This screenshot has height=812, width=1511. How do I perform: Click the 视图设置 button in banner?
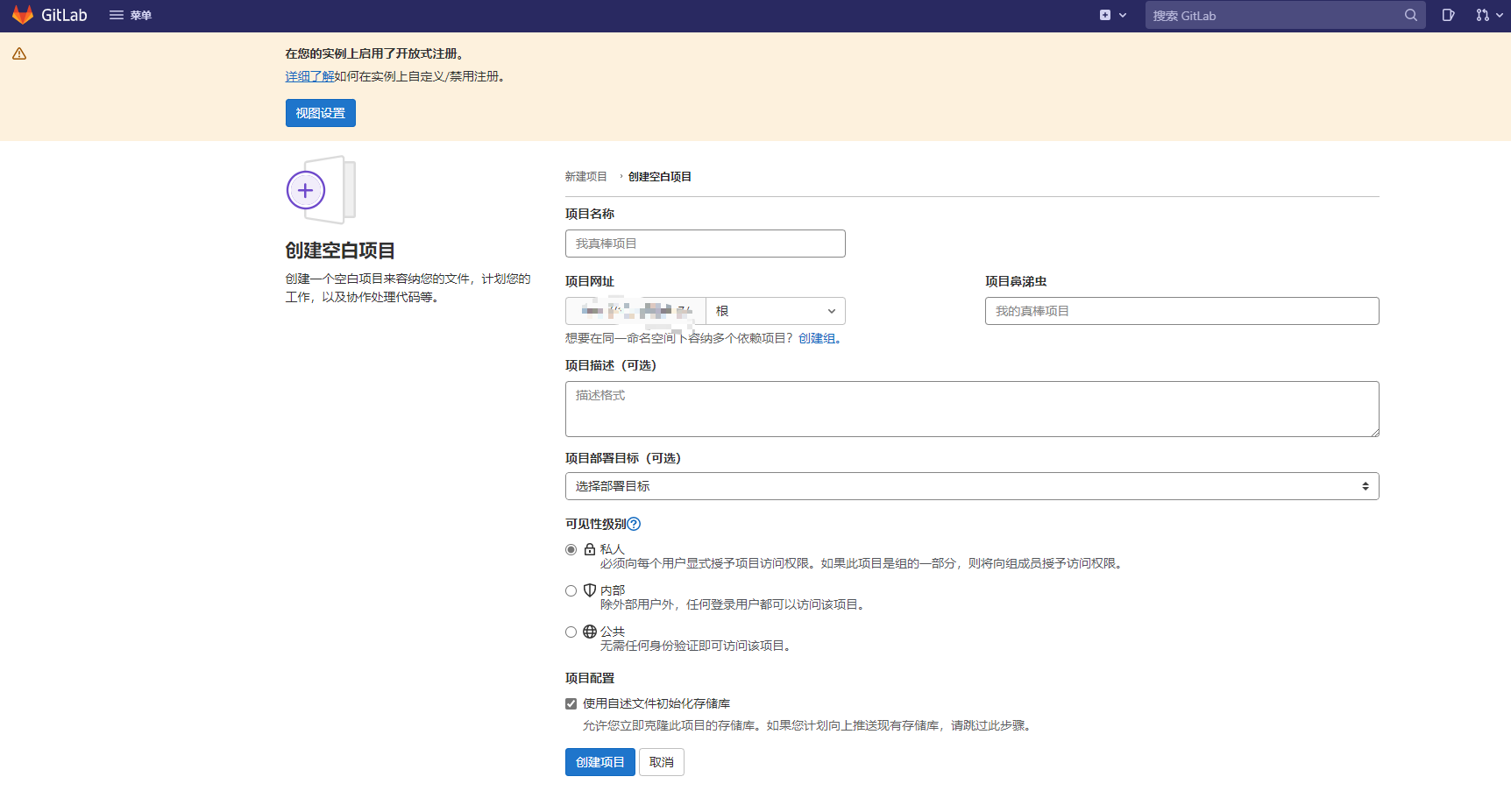(320, 113)
